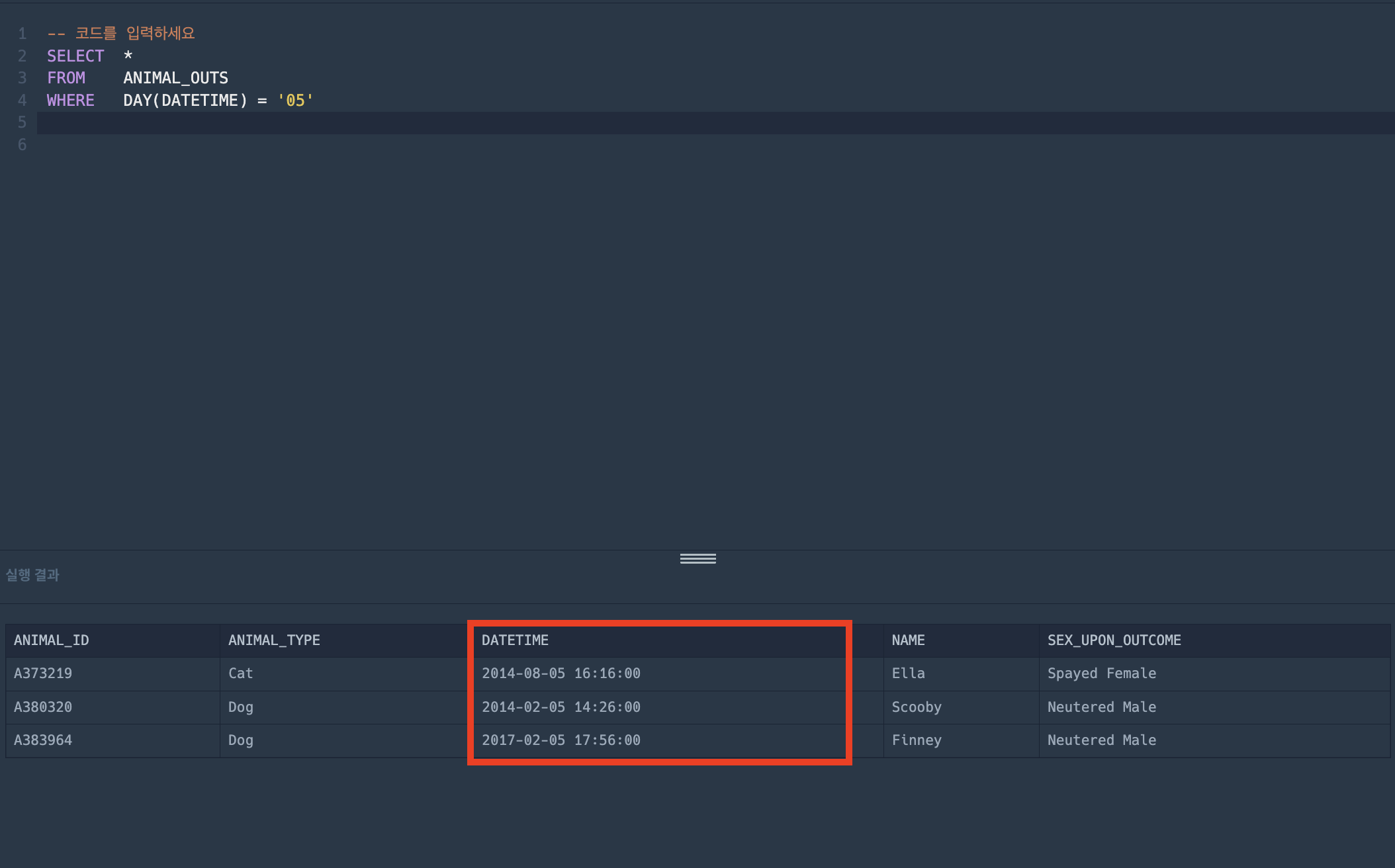The height and width of the screenshot is (868, 1395).
Task: Click the DATETIME column header
Action: pos(515,640)
